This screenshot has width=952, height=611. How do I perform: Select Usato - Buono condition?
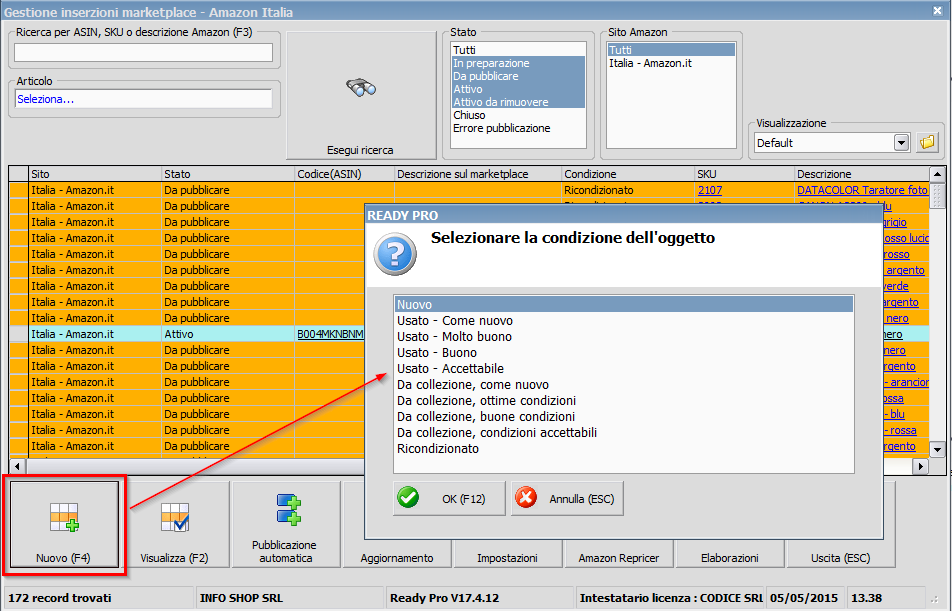pos(624,352)
